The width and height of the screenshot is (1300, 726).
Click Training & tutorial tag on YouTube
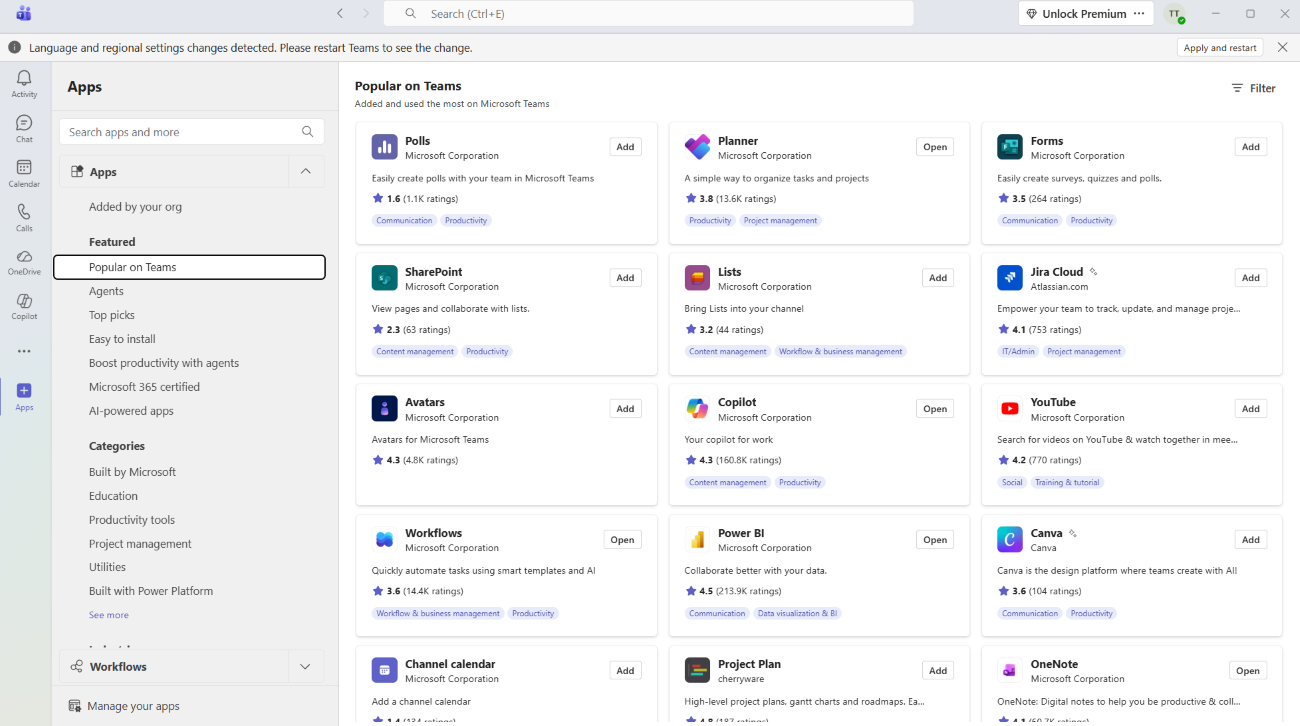pos(1067,482)
